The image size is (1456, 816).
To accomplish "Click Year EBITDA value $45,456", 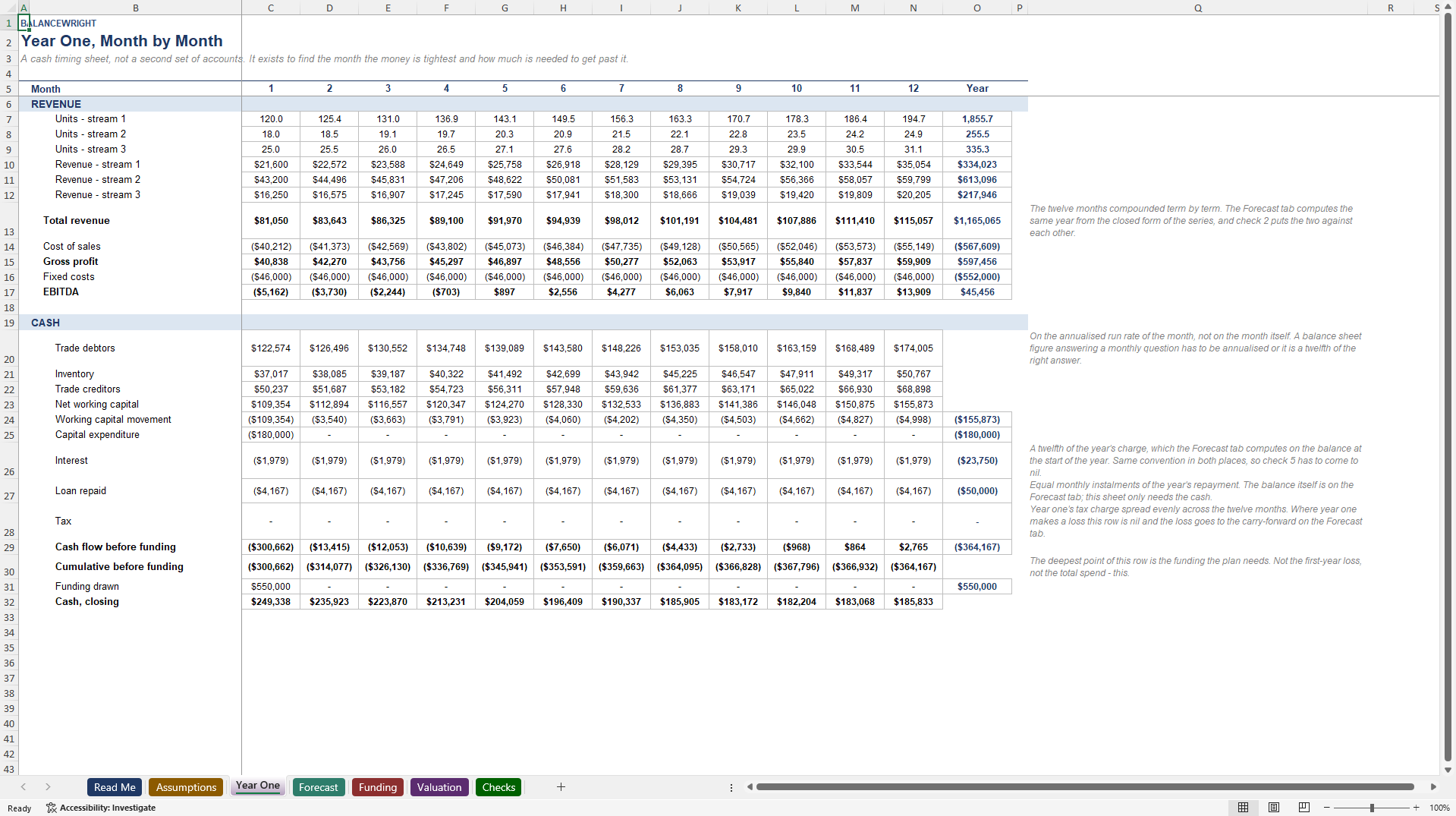I will click(x=977, y=292).
